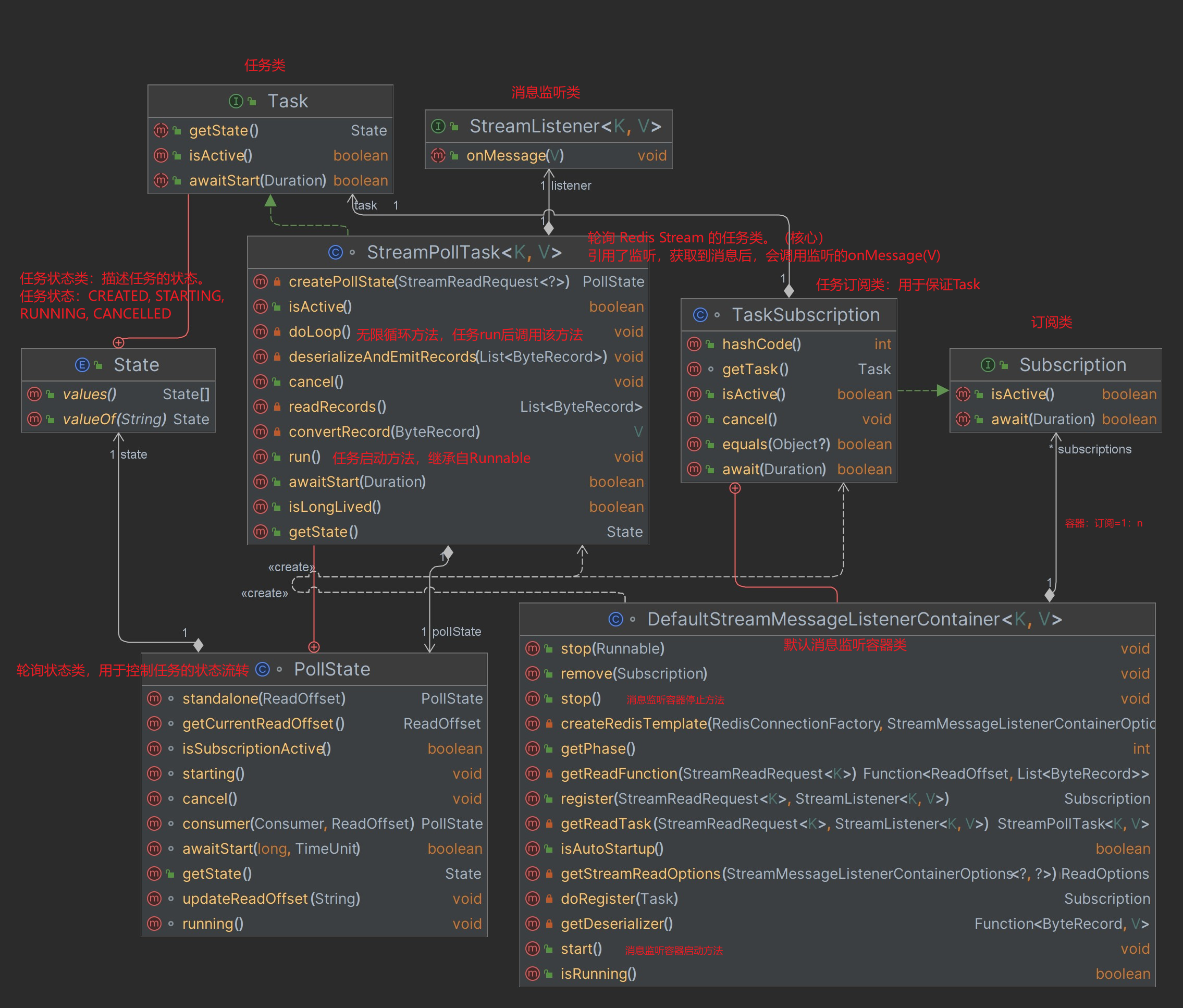
Task: Click the class icon beside TaskSubscription
Action: pyautogui.click(x=700, y=315)
